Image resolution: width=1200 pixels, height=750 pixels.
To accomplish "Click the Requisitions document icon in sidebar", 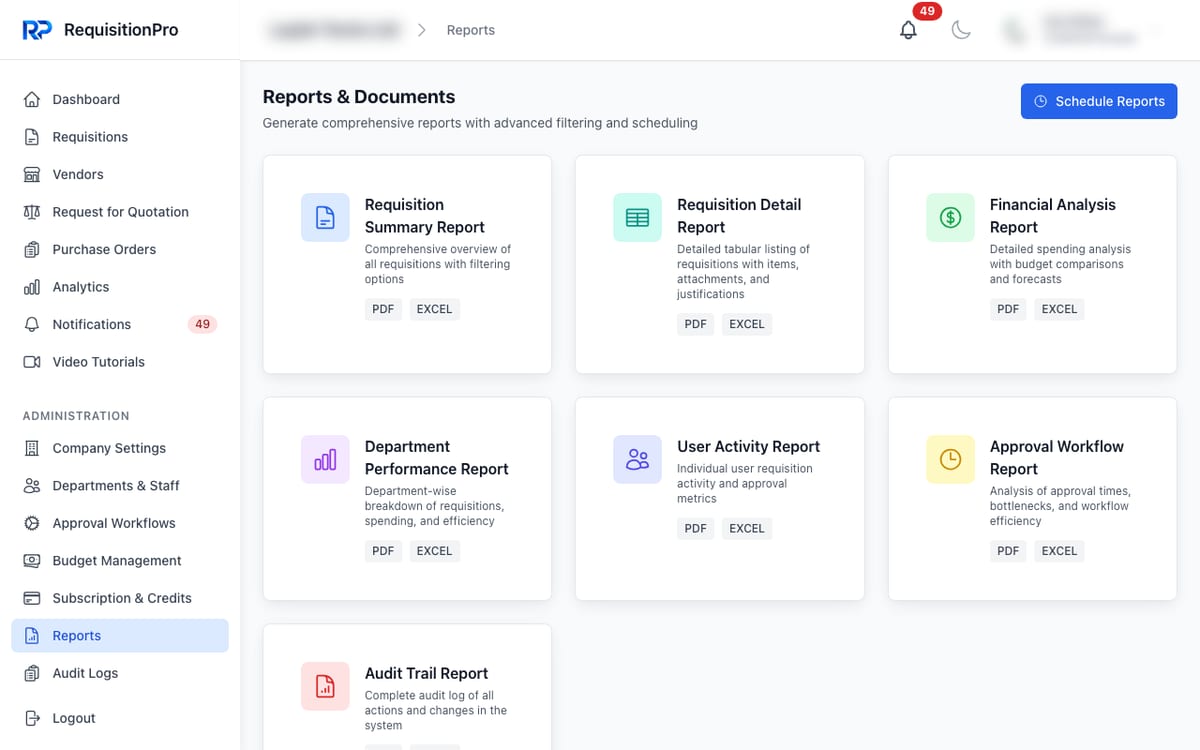I will click(x=32, y=137).
